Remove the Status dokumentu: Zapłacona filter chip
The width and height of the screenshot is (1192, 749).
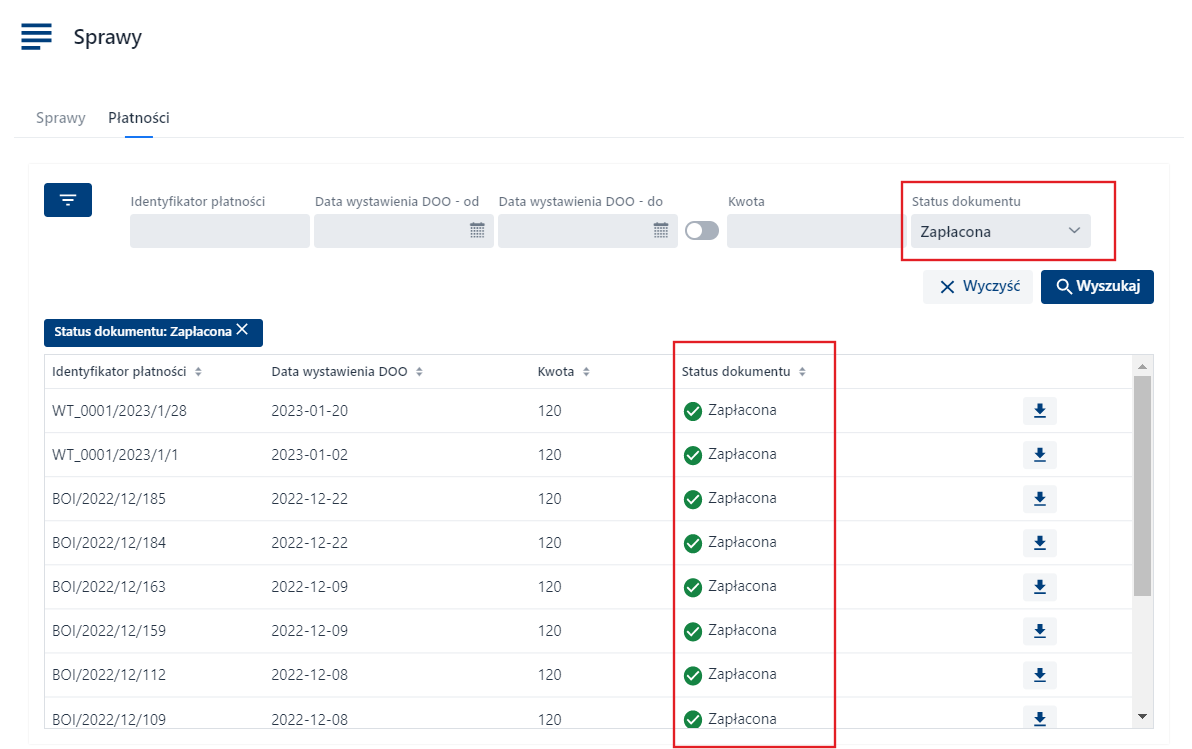pyautogui.click(x=242, y=330)
